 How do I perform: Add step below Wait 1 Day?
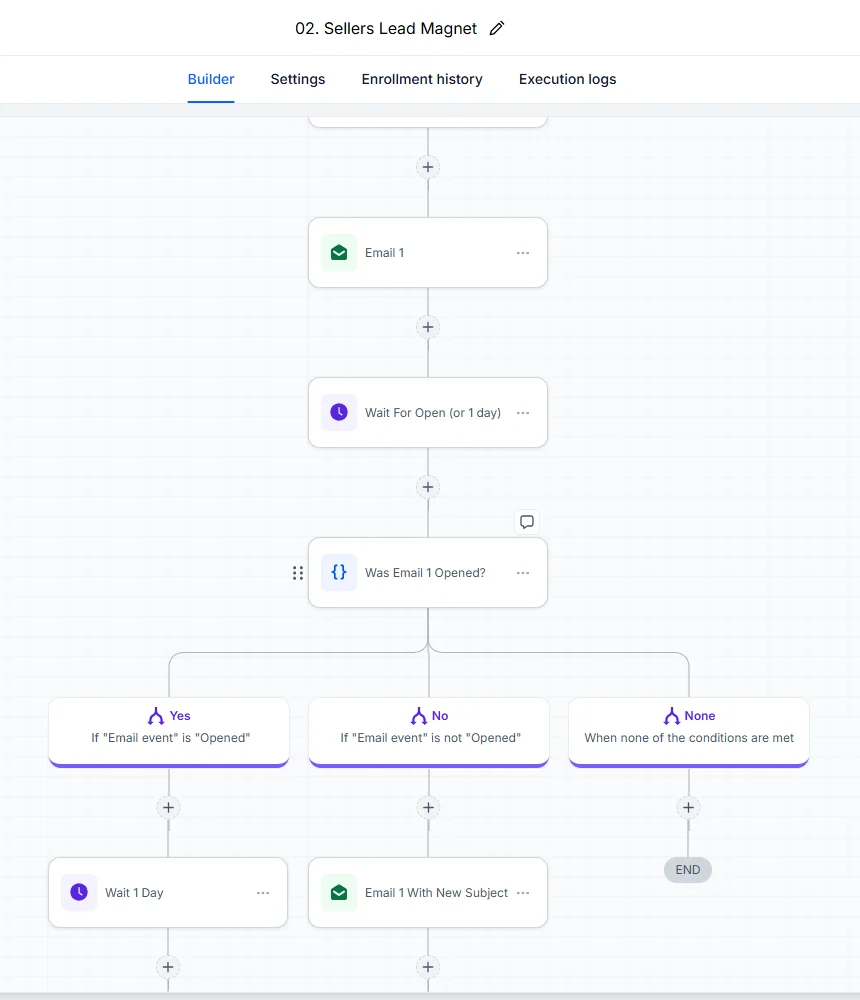[168, 967]
